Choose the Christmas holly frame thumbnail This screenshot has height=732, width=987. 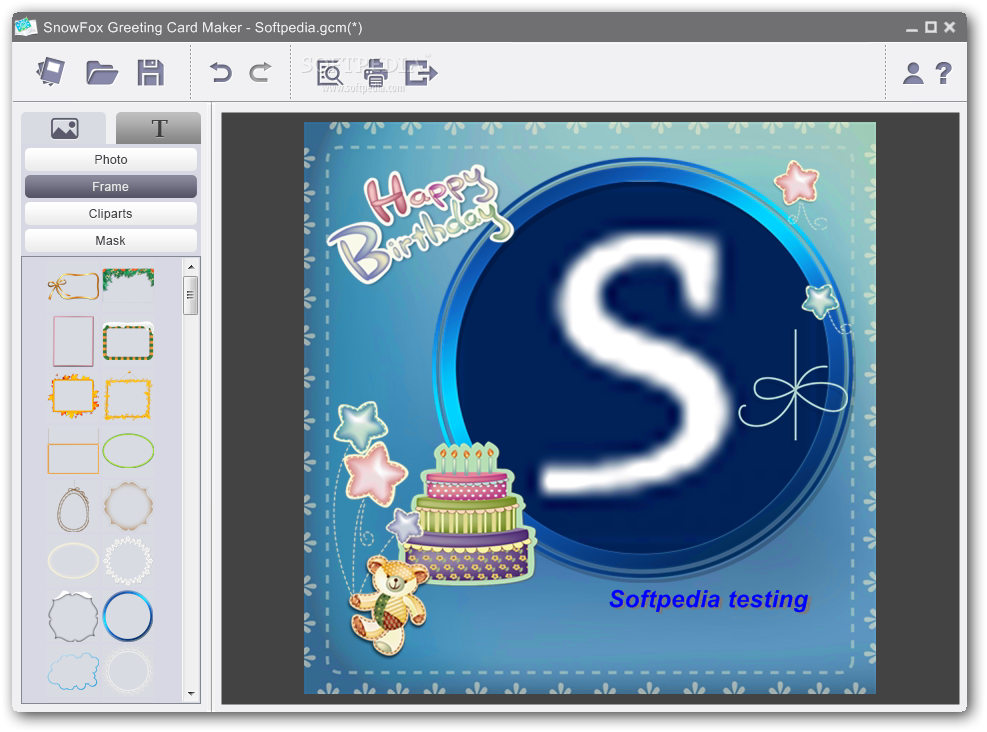(128, 284)
